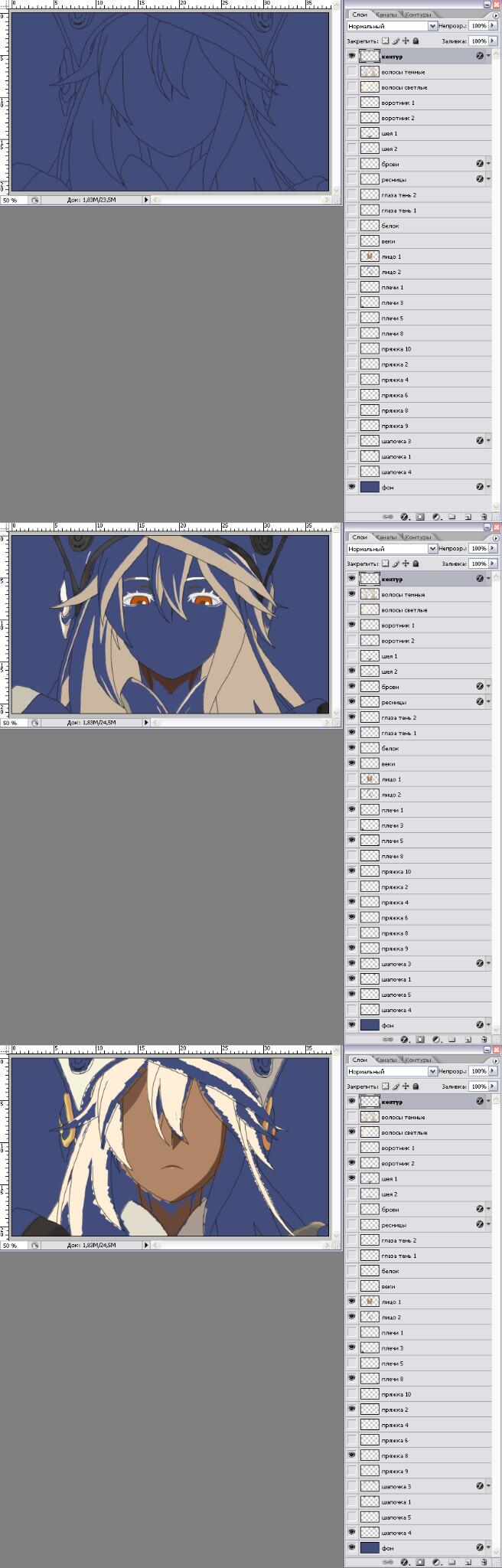Hide the visible 'волосы светлые' layer
Image resolution: width=502 pixels, height=1568 pixels.
(x=352, y=1132)
